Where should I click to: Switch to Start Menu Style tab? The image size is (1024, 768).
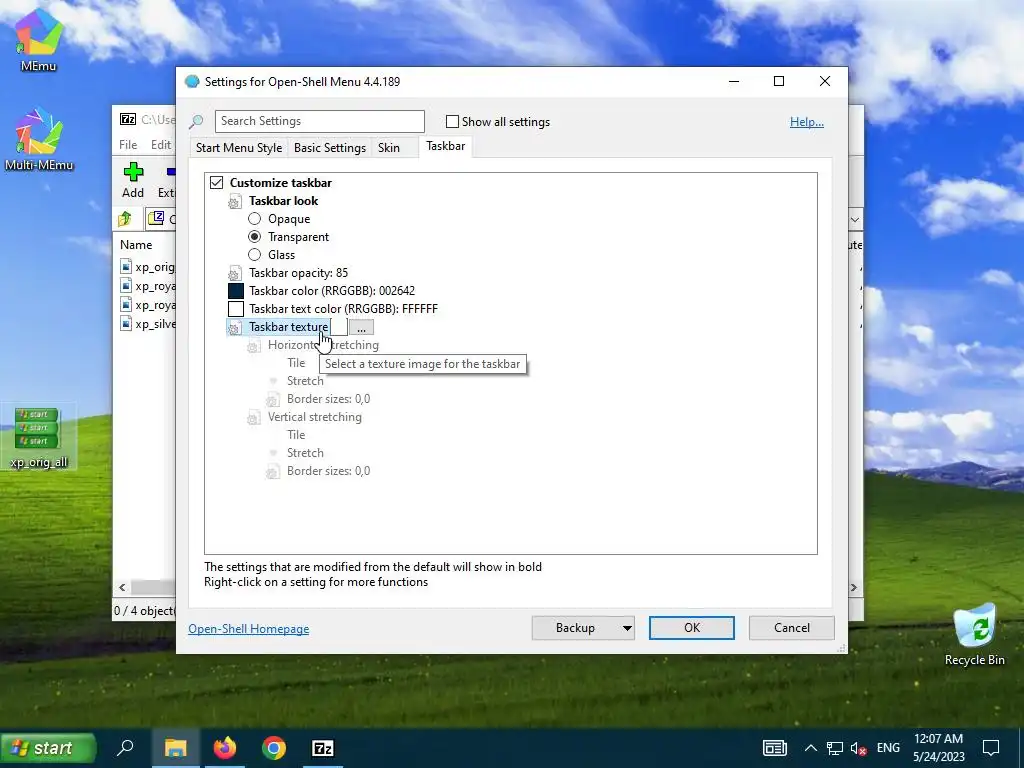[x=239, y=148]
